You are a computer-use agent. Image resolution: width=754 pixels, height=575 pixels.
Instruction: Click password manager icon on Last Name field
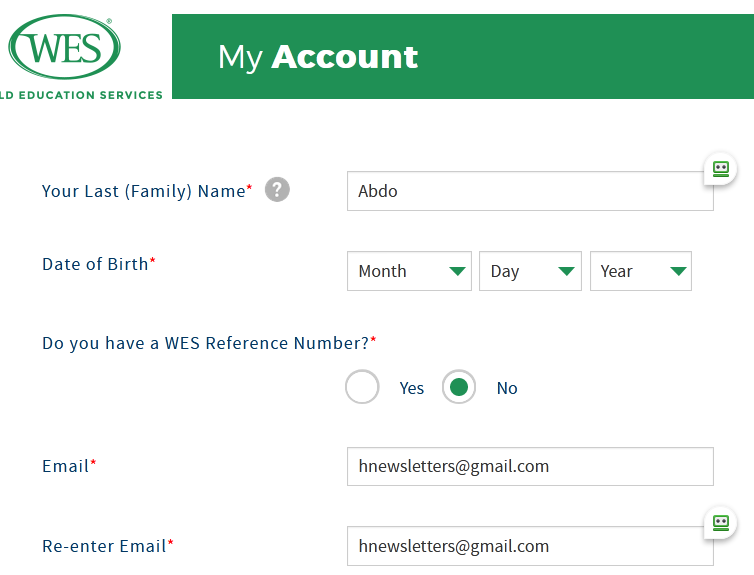720,169
